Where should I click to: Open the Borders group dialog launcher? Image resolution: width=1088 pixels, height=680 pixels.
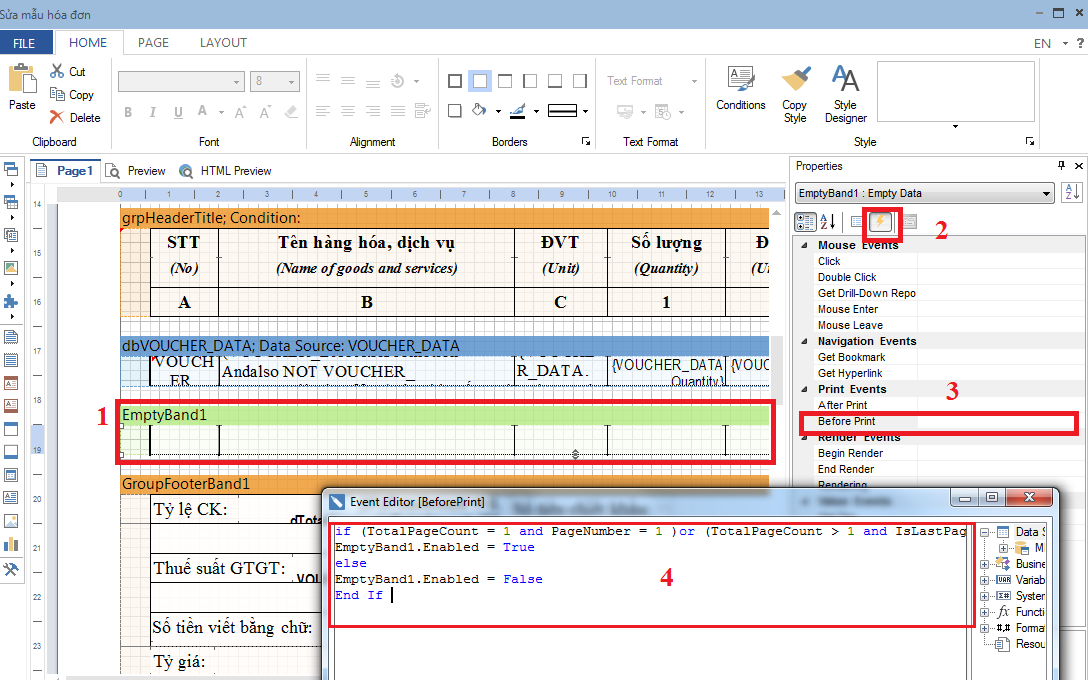(x=586, y=142)
